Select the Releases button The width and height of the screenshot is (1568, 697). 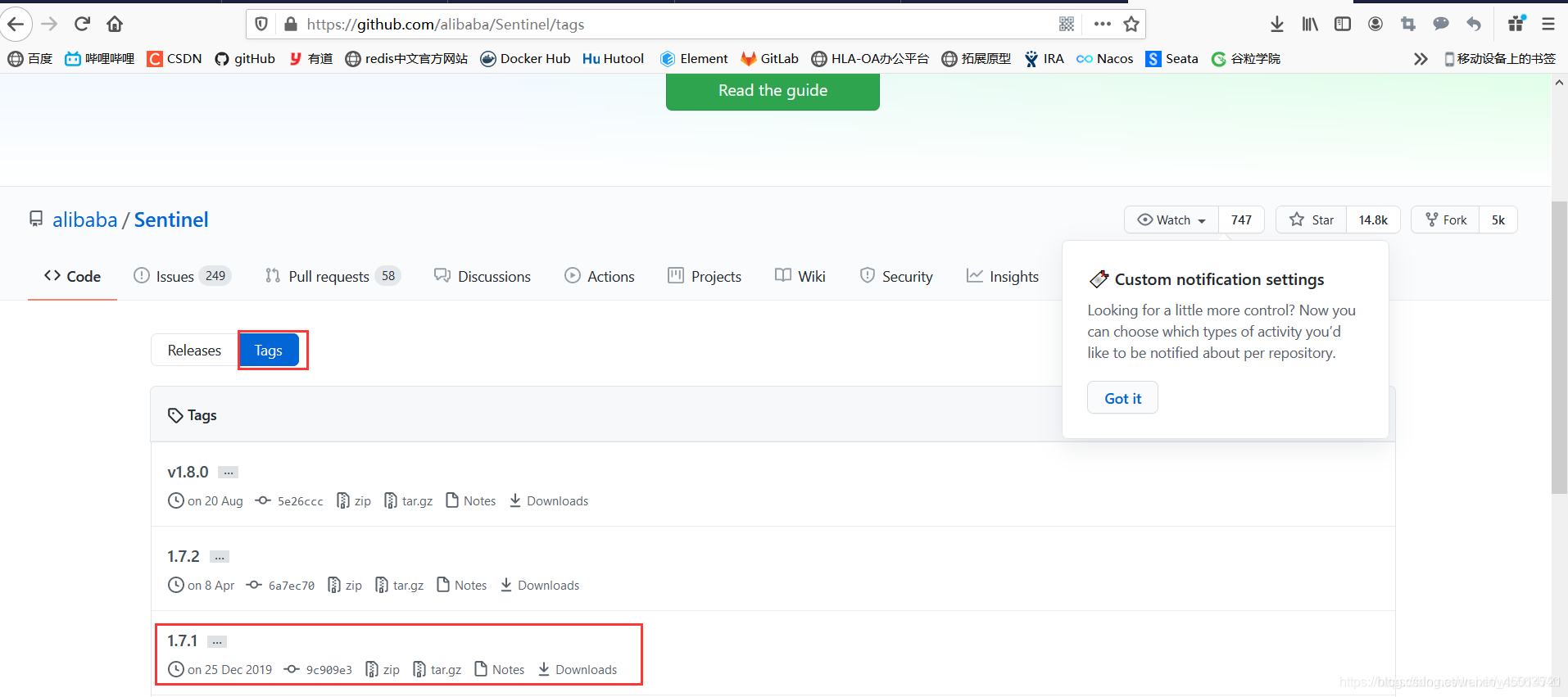point(194,351)
